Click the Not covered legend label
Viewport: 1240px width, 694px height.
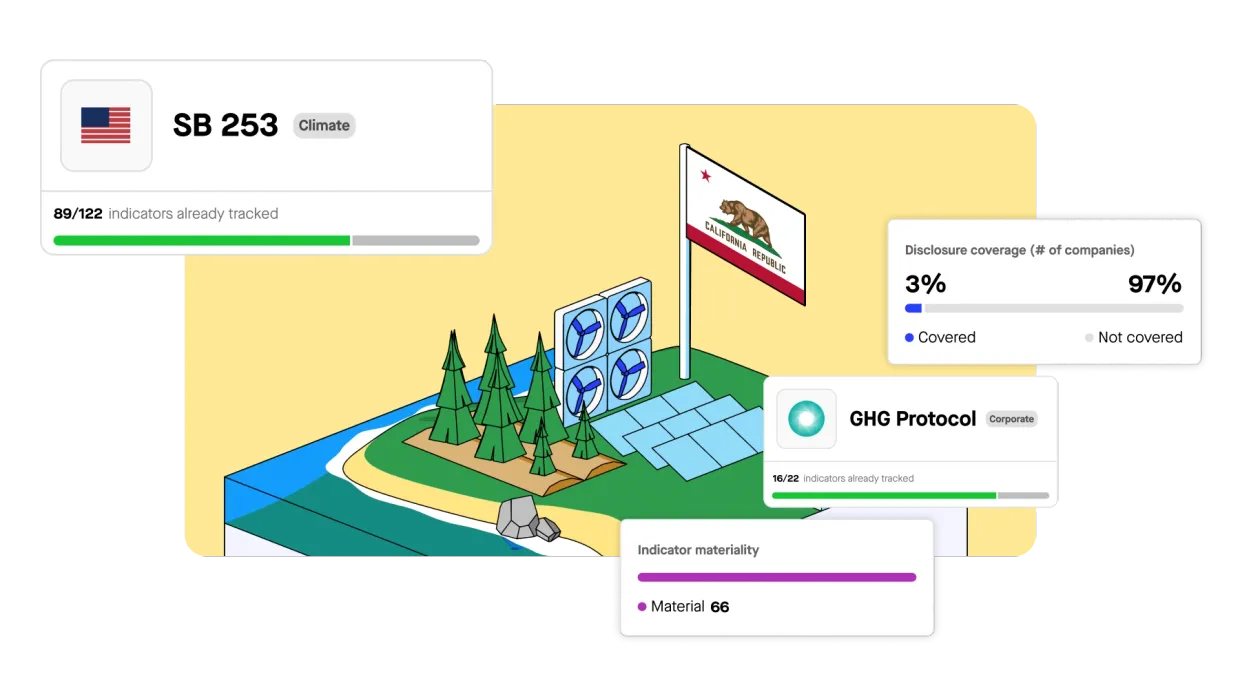click(x=1140, y=338)
